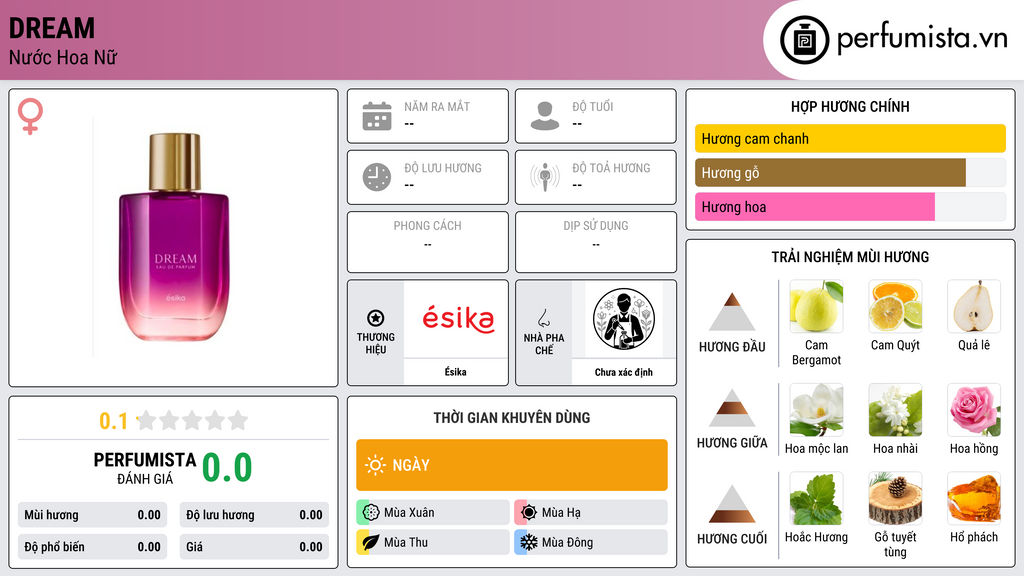Click the pink female gender symbol
This screenshot has width=1024, height=576.
point(30,116)
